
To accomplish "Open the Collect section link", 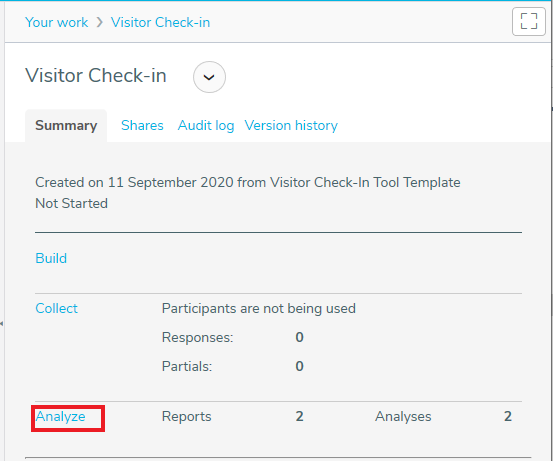I will [56, 308].
